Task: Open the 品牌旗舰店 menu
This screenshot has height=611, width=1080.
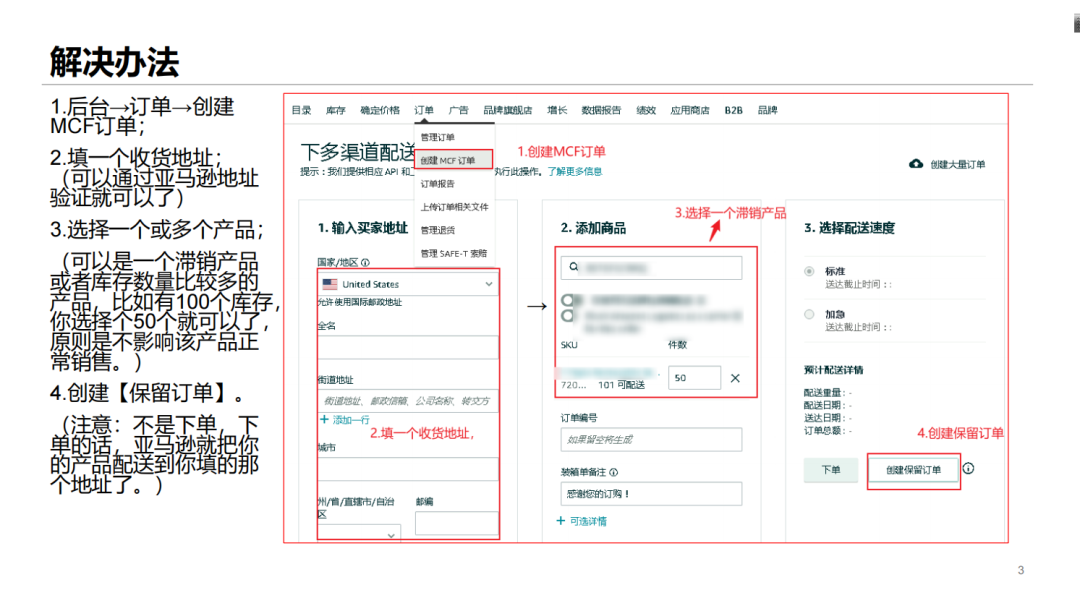Action: [x=508, y=110]
